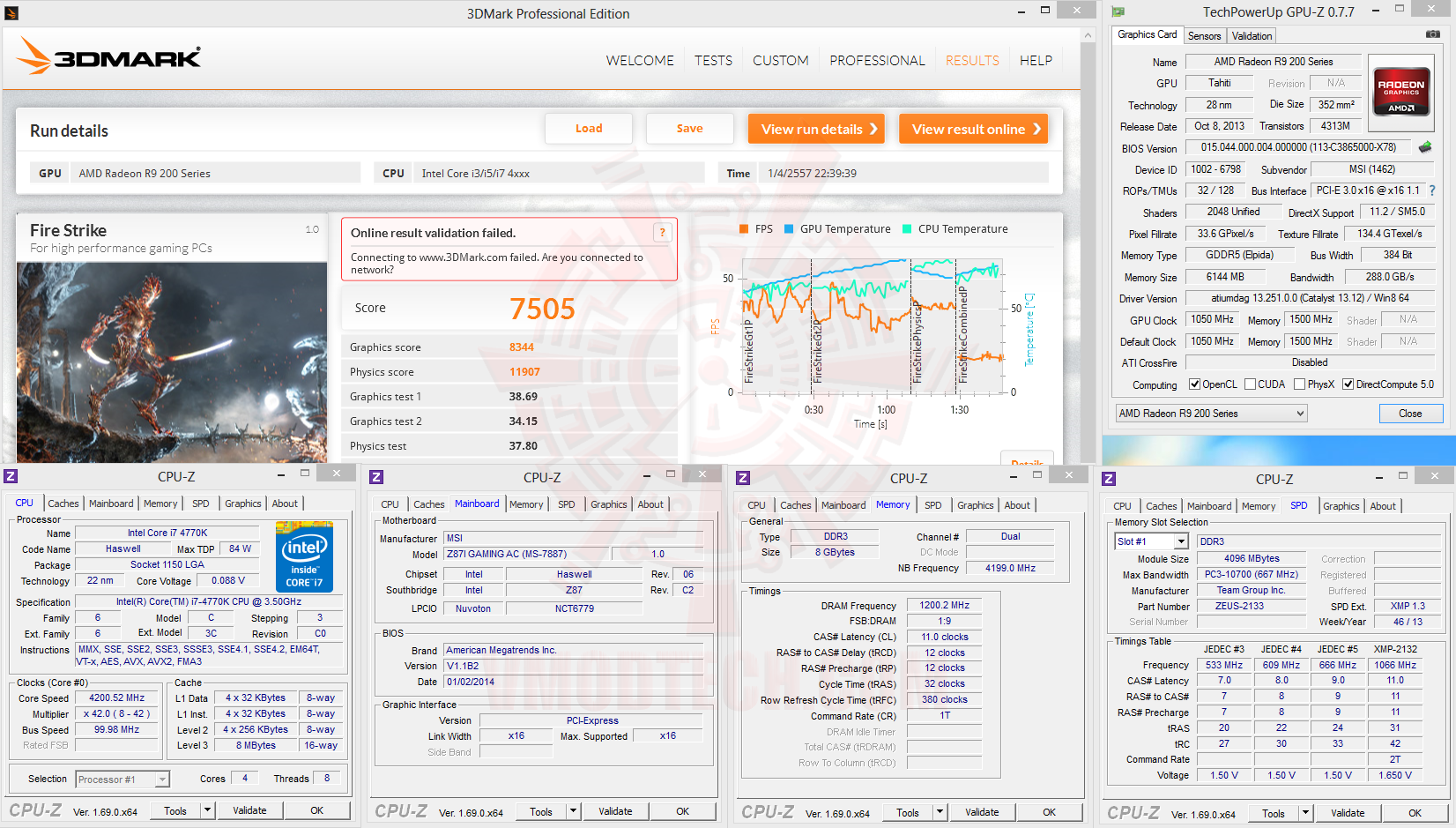Click the DRAM Frequency value 1200.2 MHz
This screenshot has height=828, width=1456.
click(945, 605)
